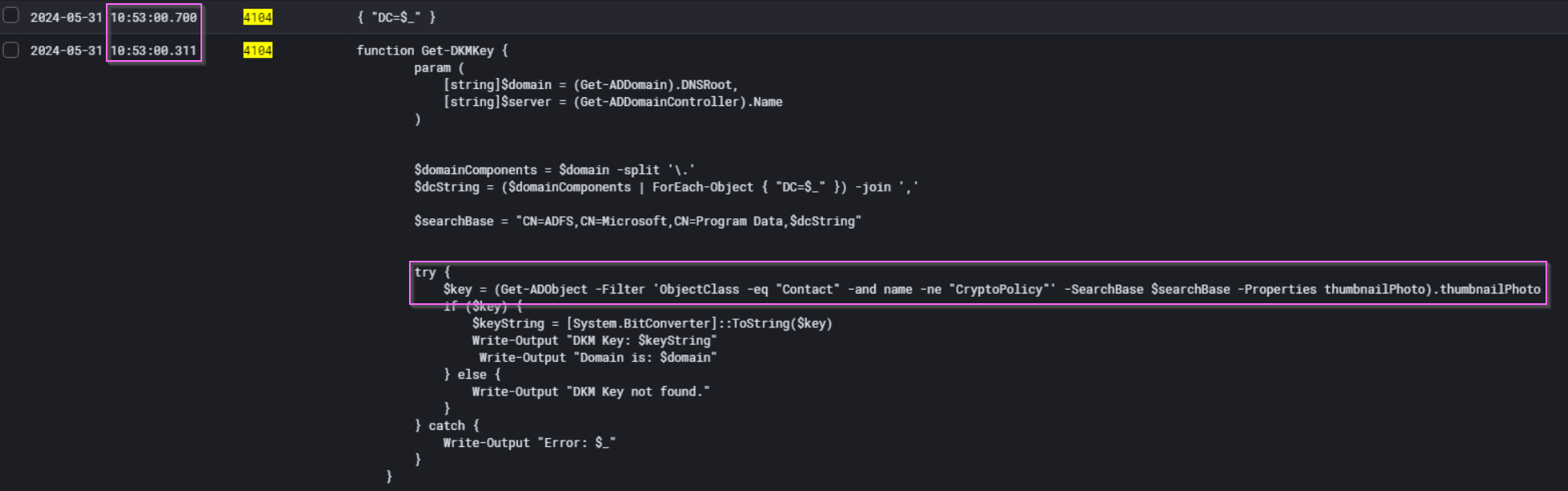
Task: Click the [string]$server parameter line
Action: 613,102
